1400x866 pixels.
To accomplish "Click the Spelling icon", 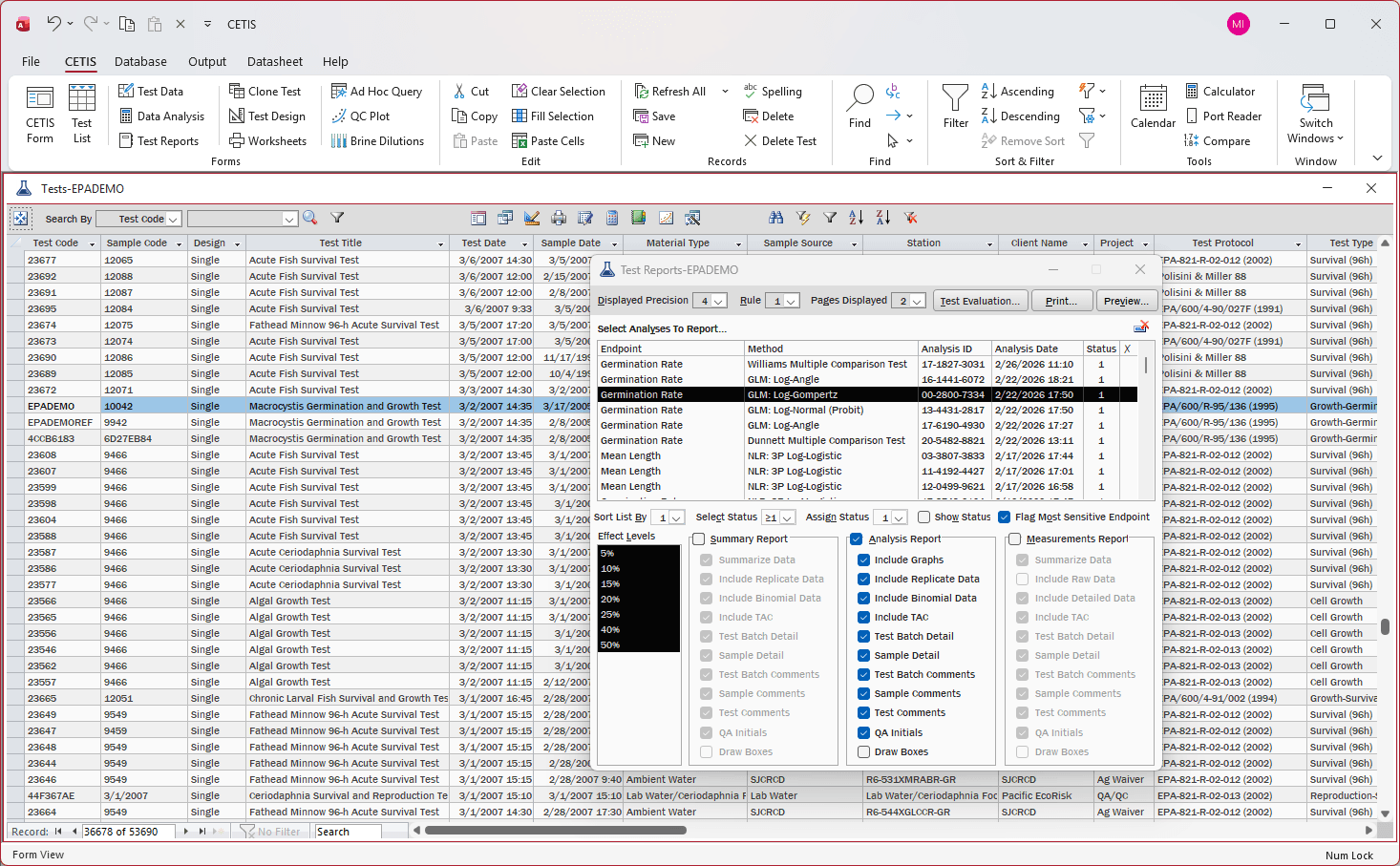I will point(751,91).
